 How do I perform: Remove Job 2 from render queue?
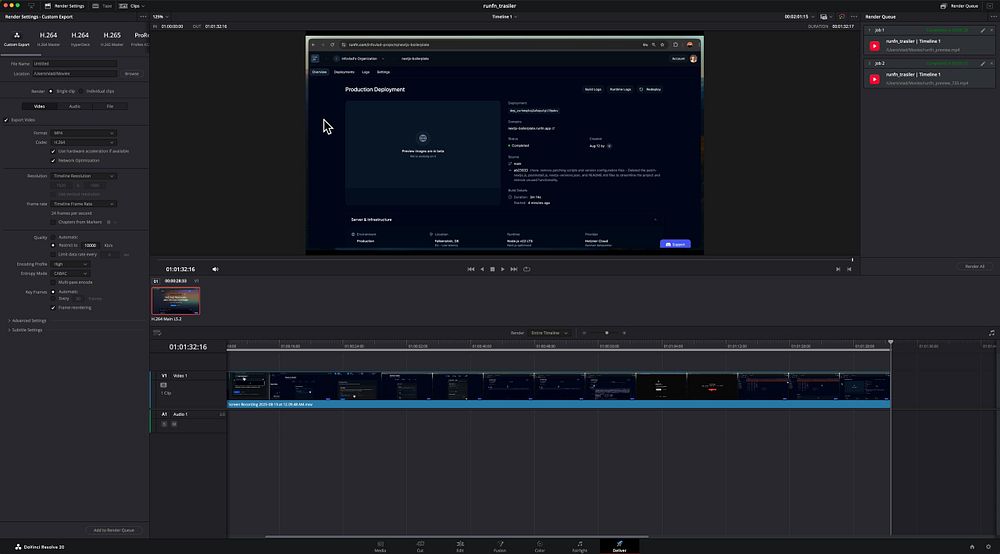[x=991, y=63]
